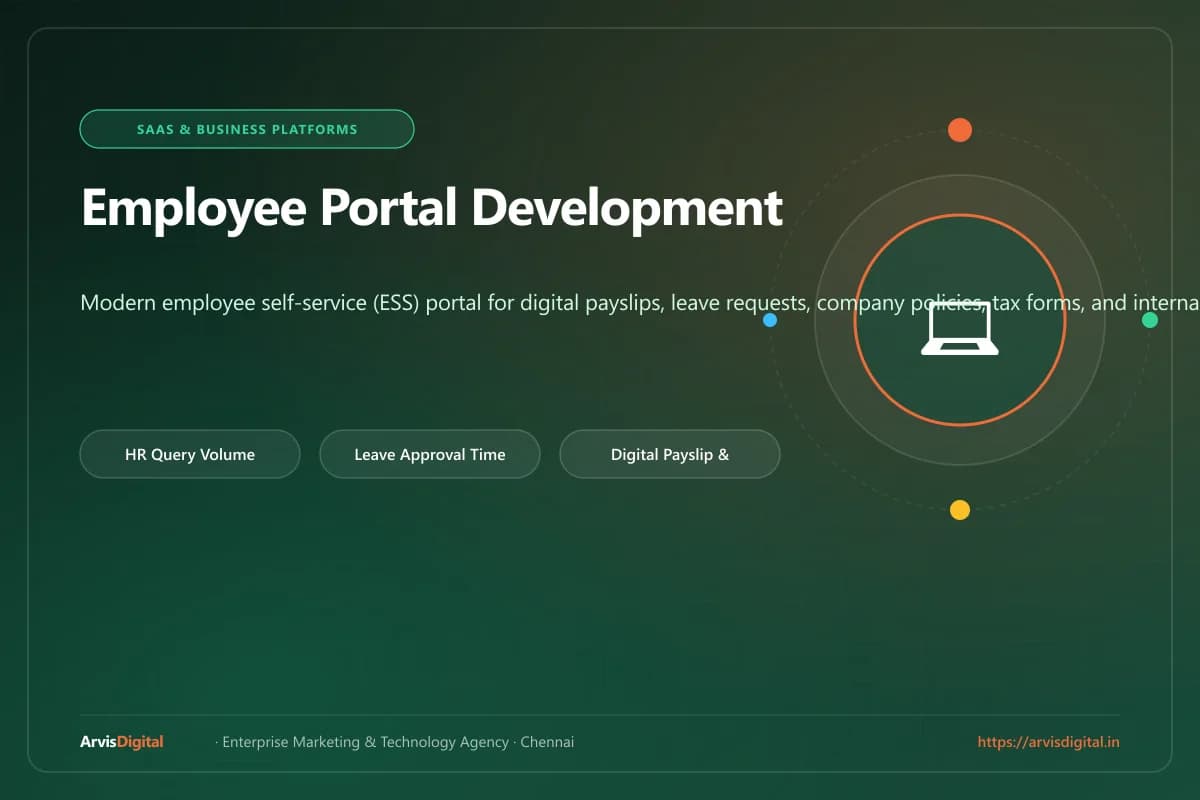Click the laptop icon in the circle
This screenshot has width=1200, height=800.
click(x=960, y=328)
